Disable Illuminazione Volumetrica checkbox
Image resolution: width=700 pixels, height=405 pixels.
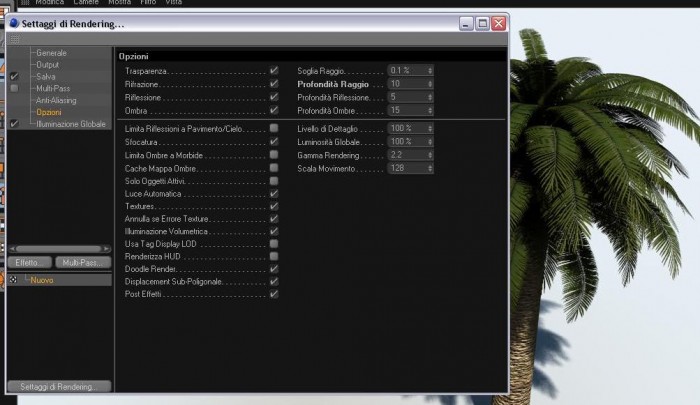[x=274, y=231]
